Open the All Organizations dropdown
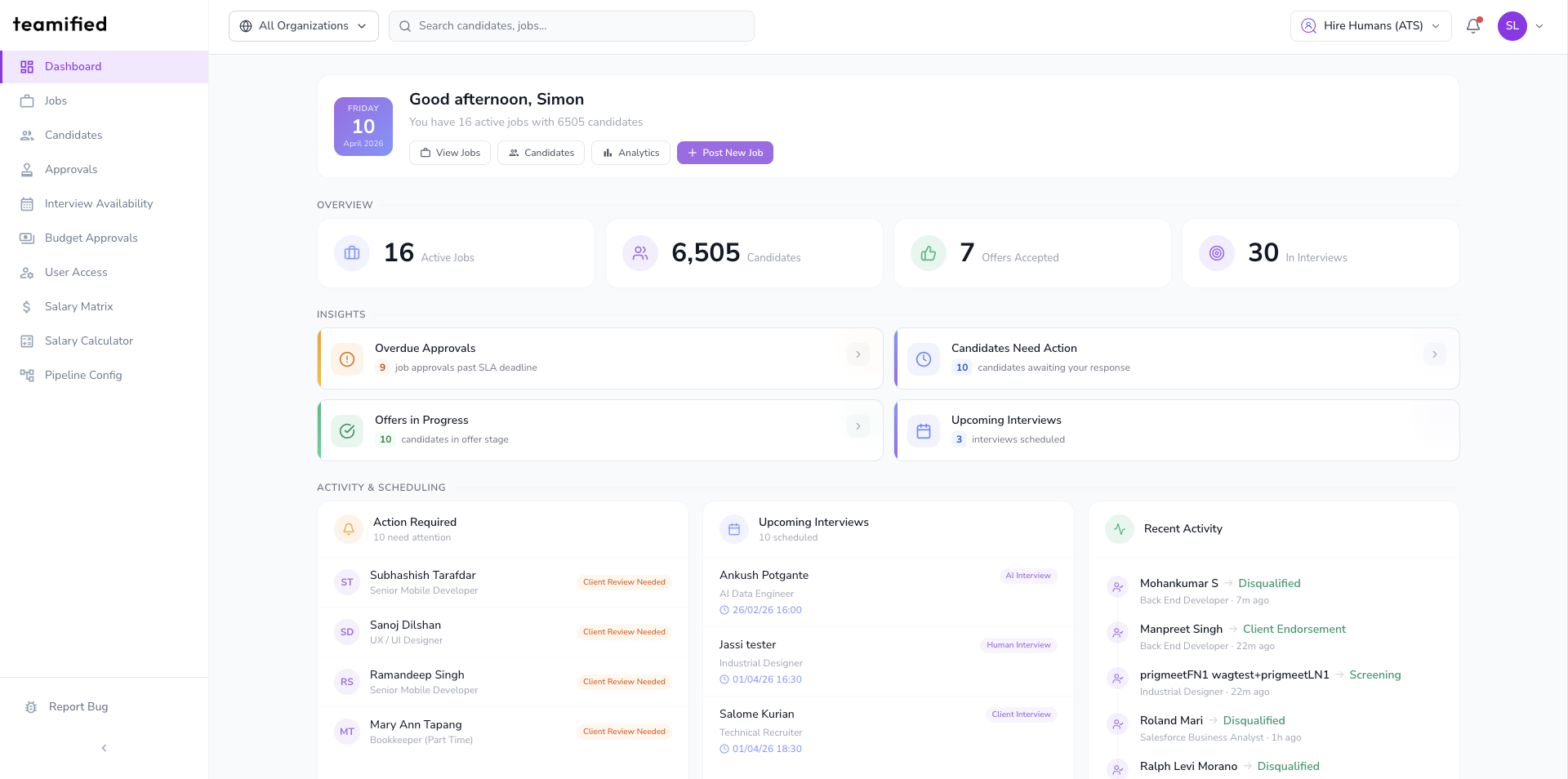This screenshot has height=779, width=1568. coord(303,25)
